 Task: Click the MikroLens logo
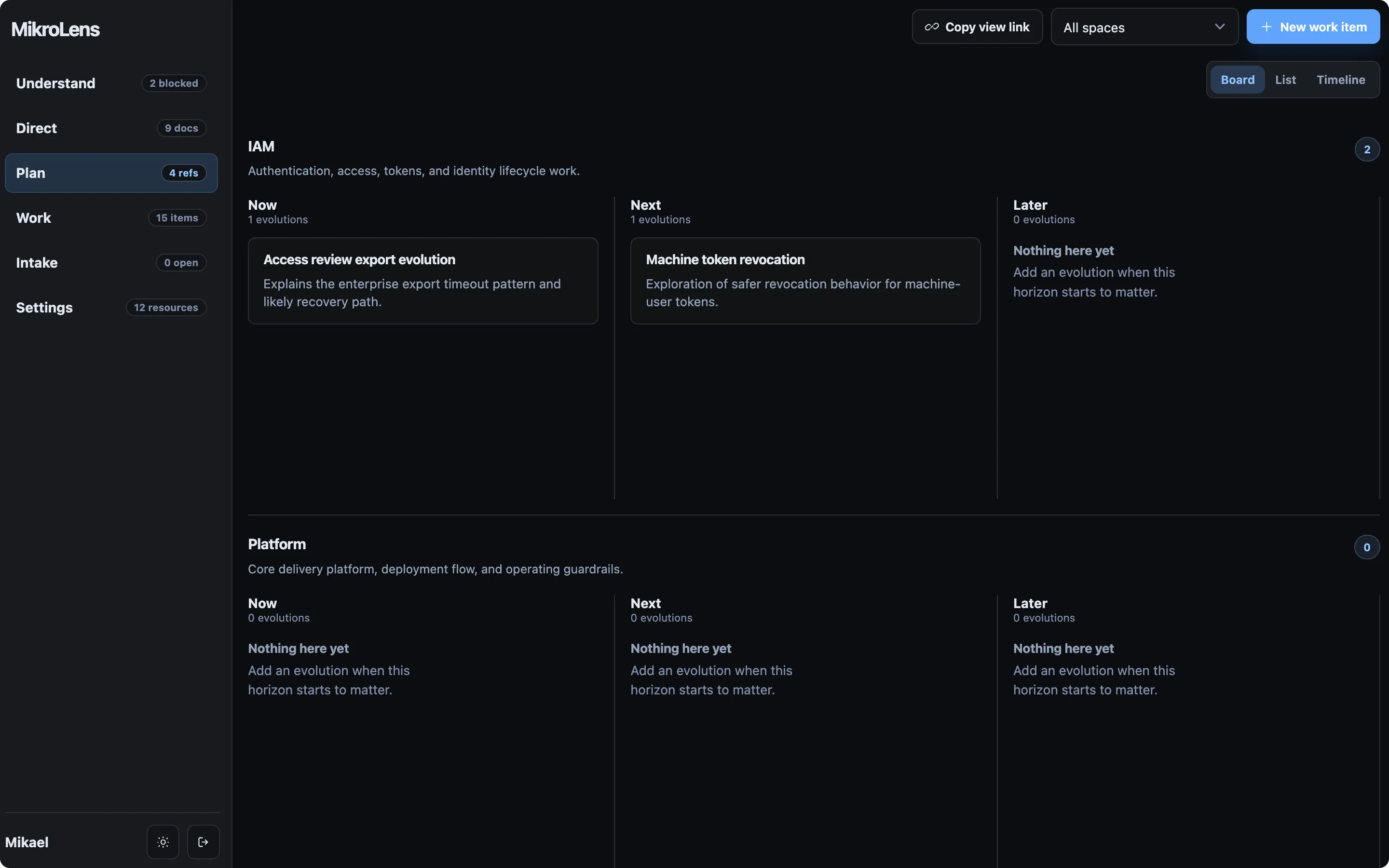[x=55, y=29]
